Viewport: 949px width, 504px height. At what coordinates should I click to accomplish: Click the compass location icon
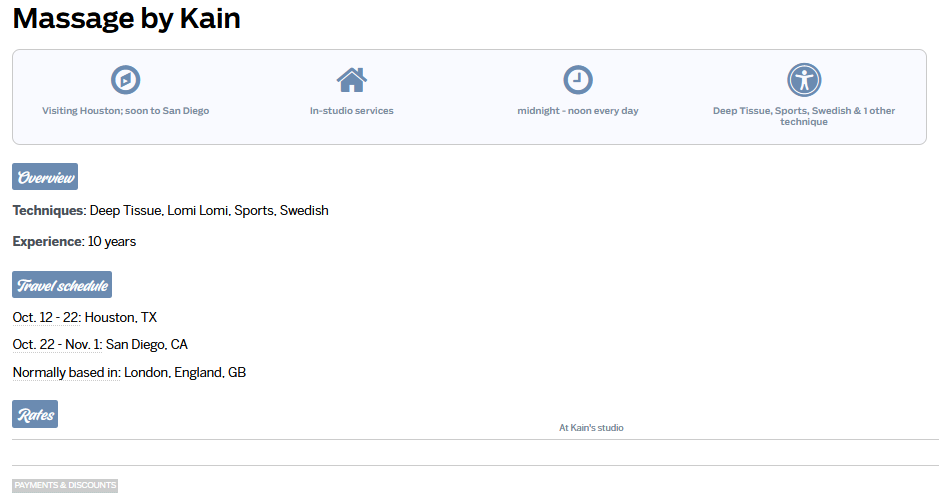tap(125, 79)
